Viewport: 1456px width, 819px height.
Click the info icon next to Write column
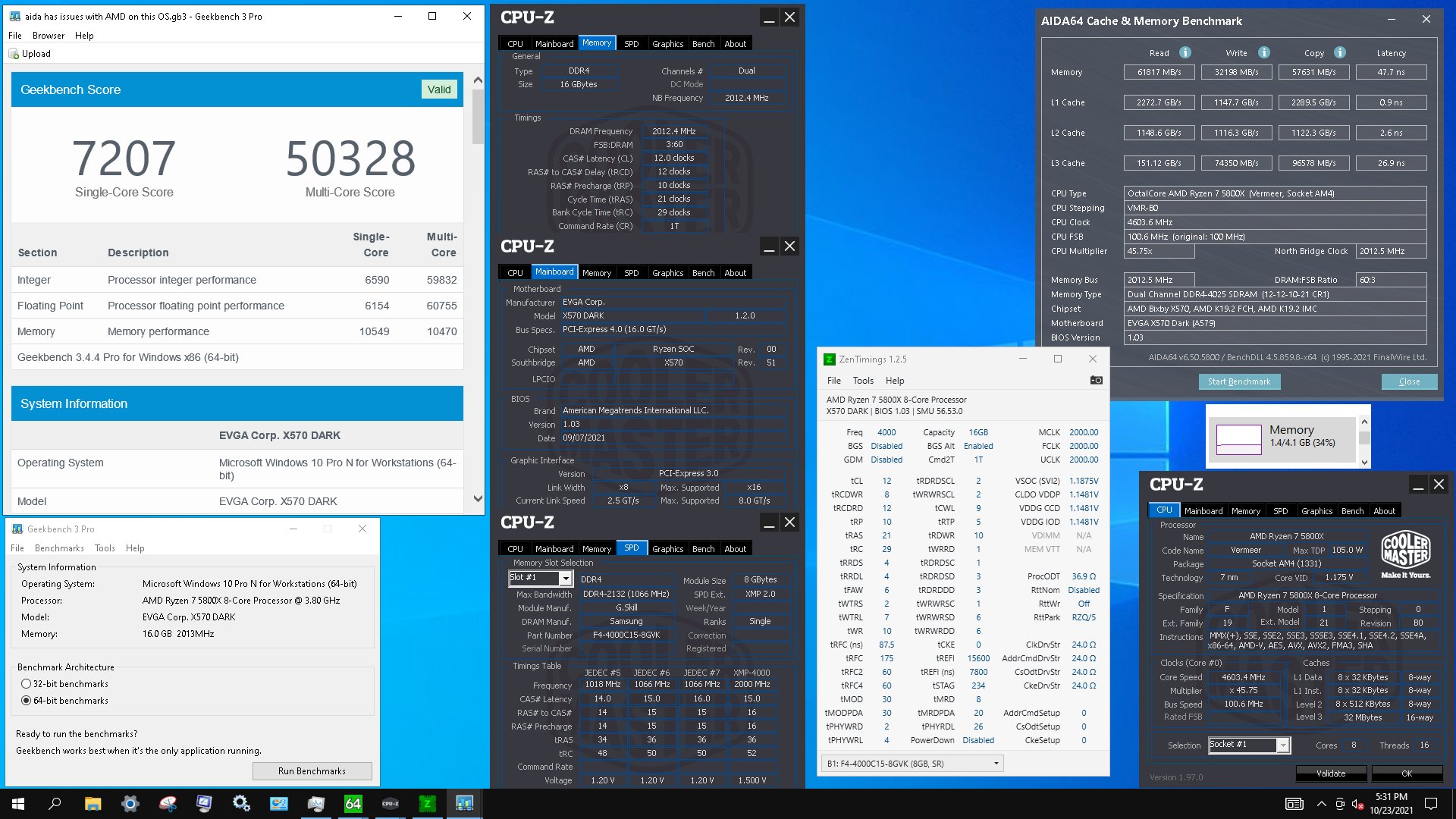click(1264, 52)
